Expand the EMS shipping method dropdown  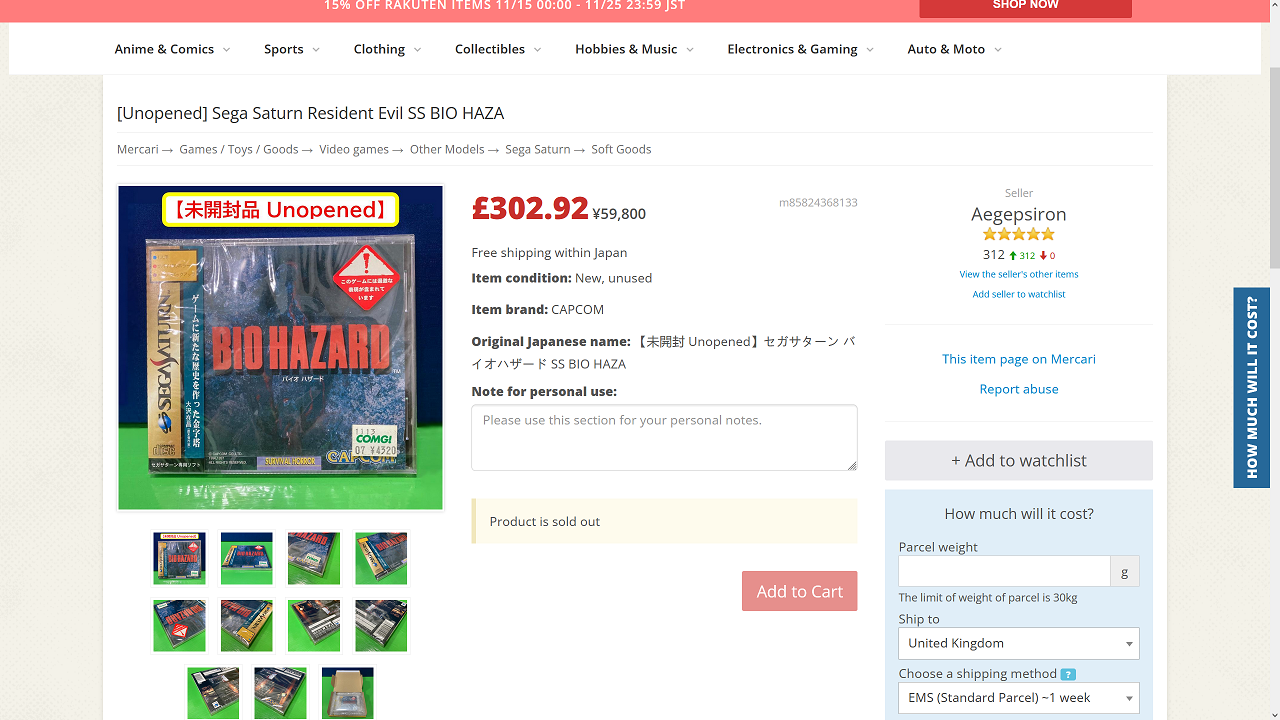coord(1018,697)
